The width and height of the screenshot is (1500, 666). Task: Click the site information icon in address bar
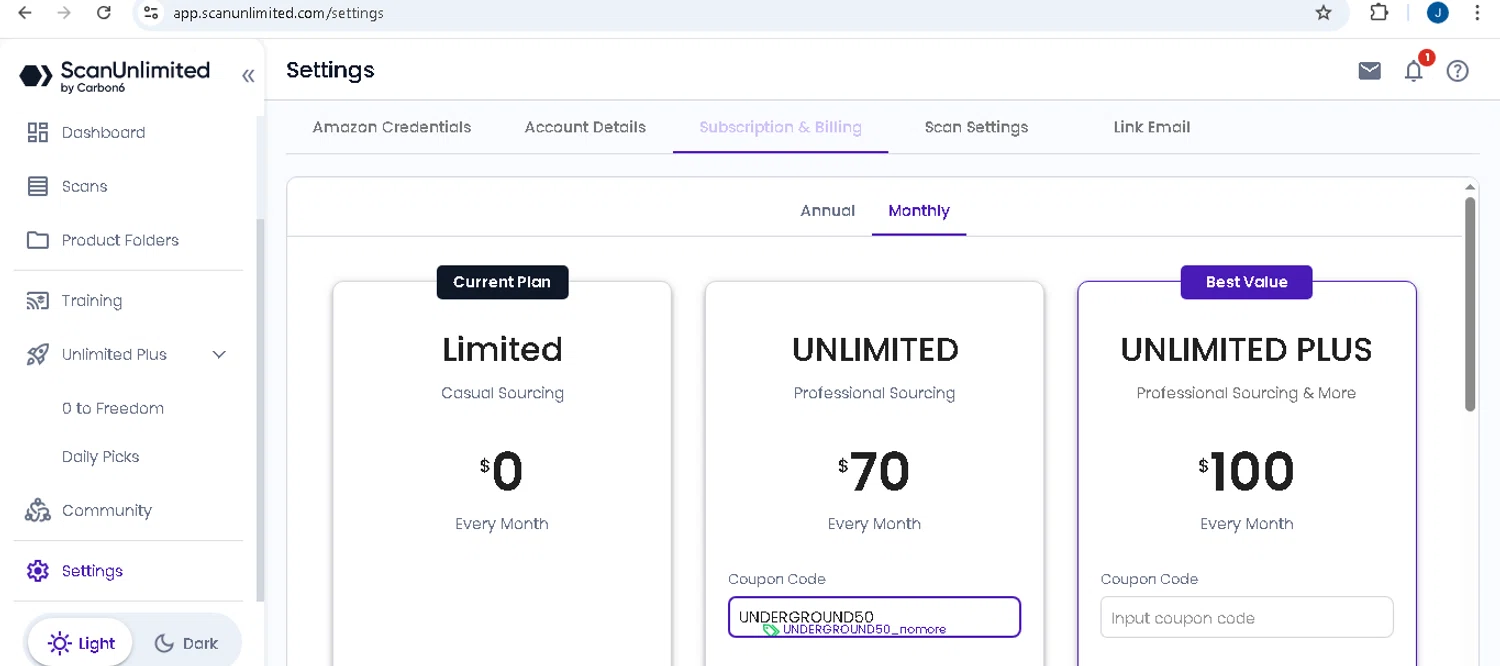click(151, 13)
